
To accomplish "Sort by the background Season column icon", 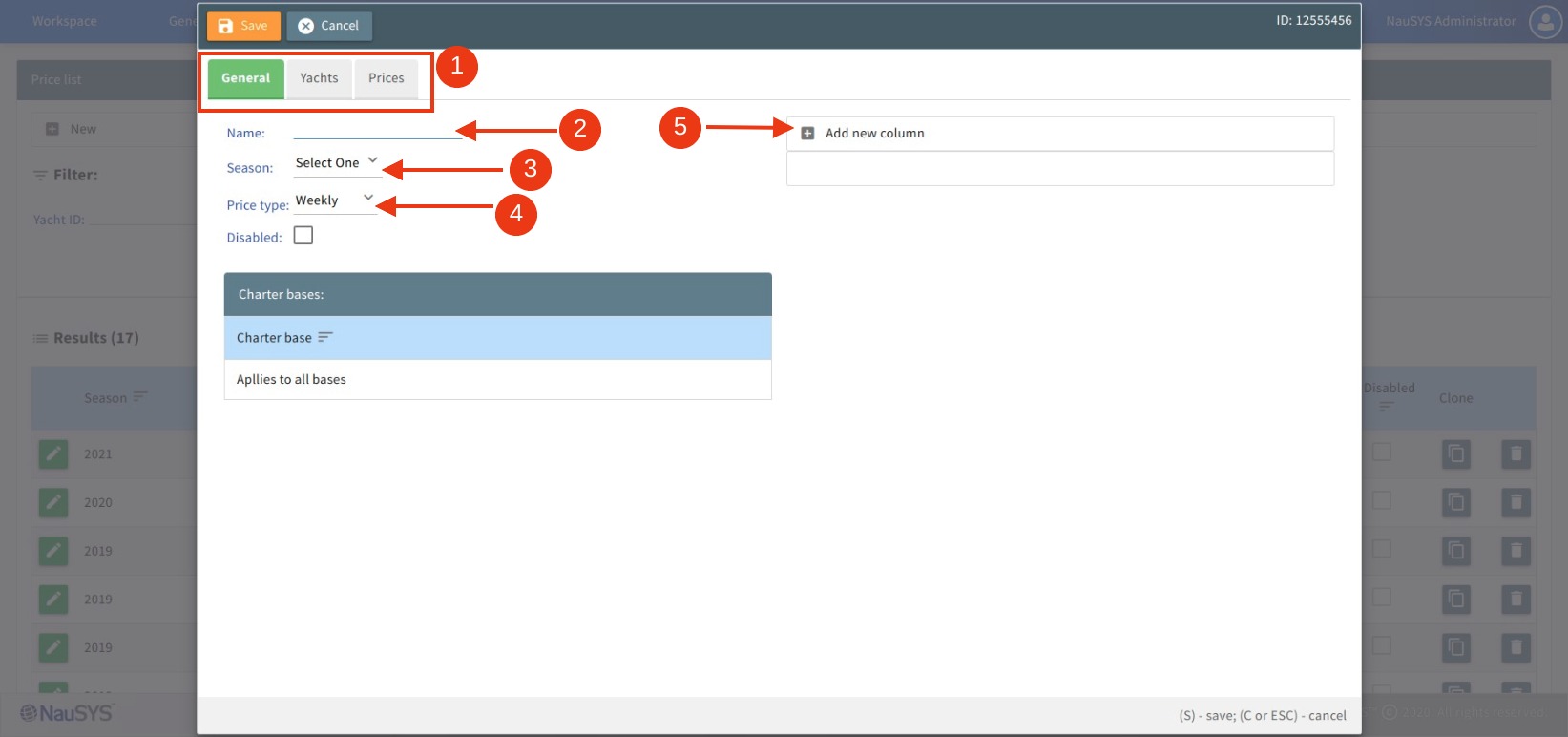I will [140, 397].
